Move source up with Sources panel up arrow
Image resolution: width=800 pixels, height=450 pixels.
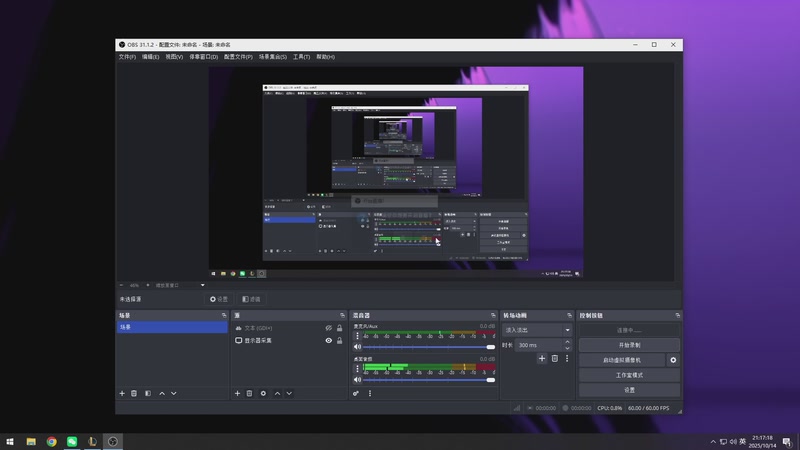coord(277,393)
